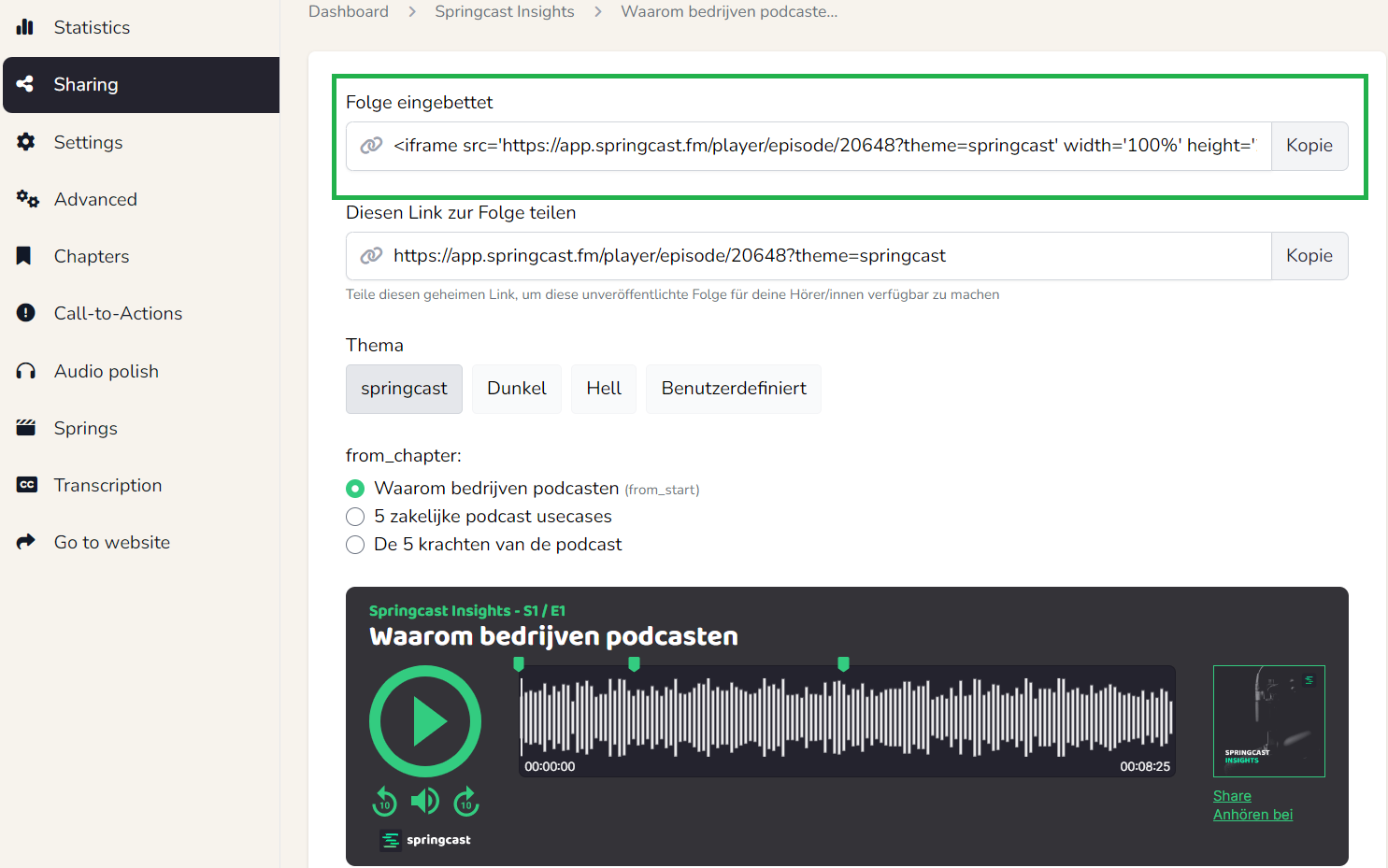Viewport: 1388px width, 868px height.
Task: Click the Share link in the player
Action: click(x=1232, y=796)
